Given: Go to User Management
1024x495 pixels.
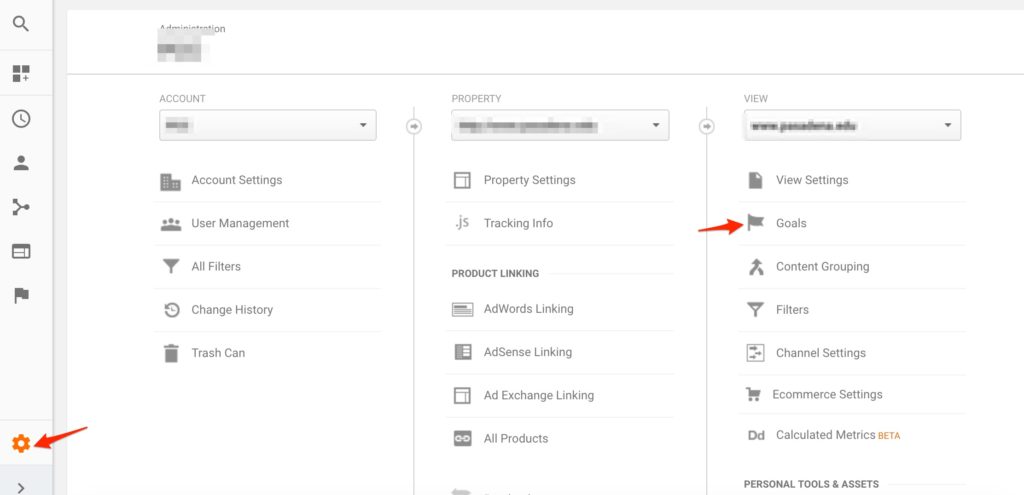Looking at the screenshot, I should click(x=240, y=223).
